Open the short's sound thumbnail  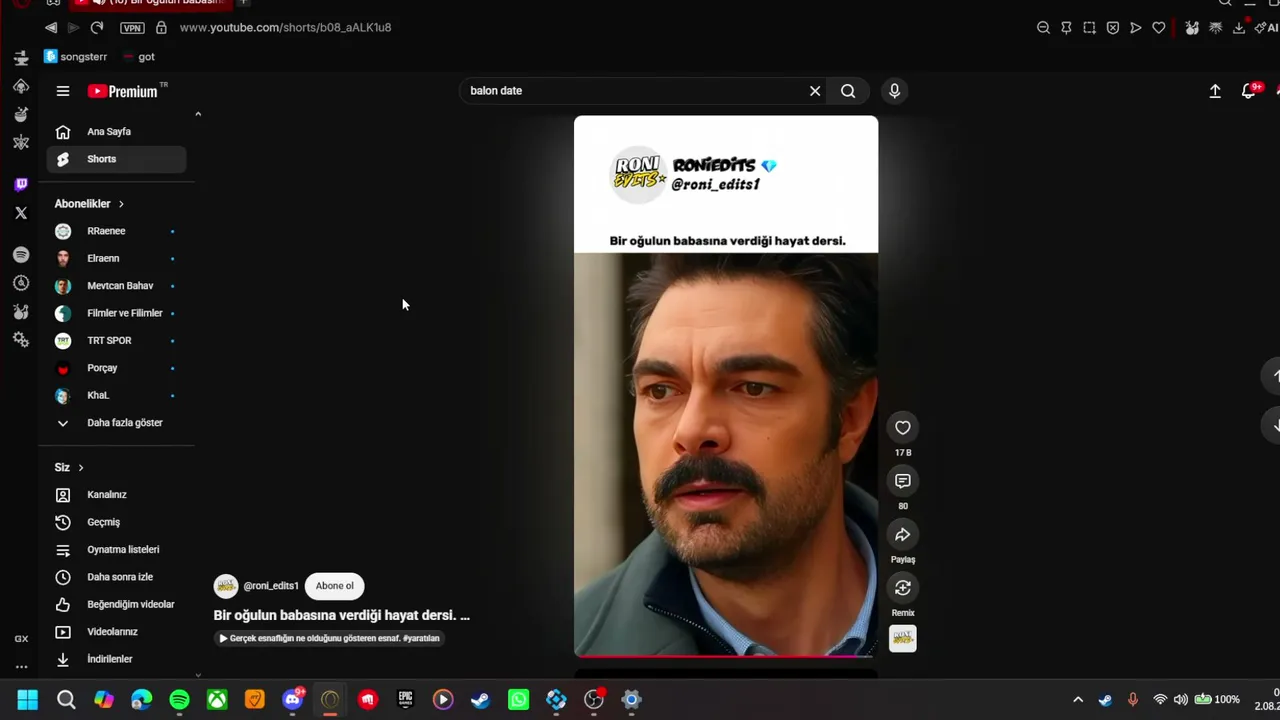[x=903, y=639]
